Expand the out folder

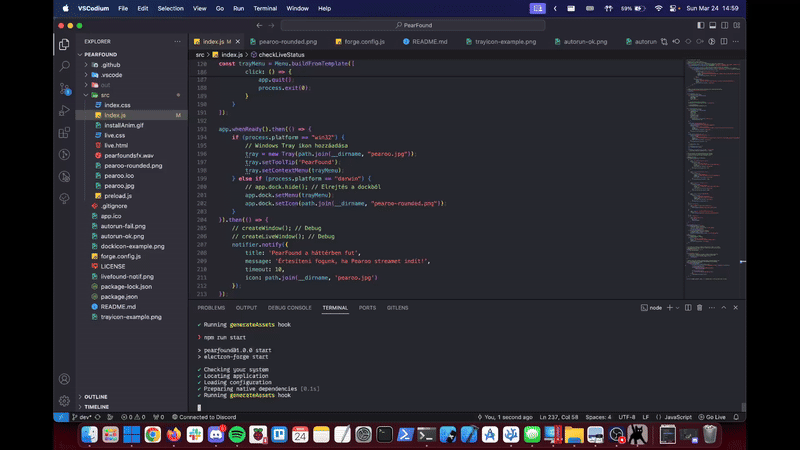pyautogui.click(x=132, y=85)
